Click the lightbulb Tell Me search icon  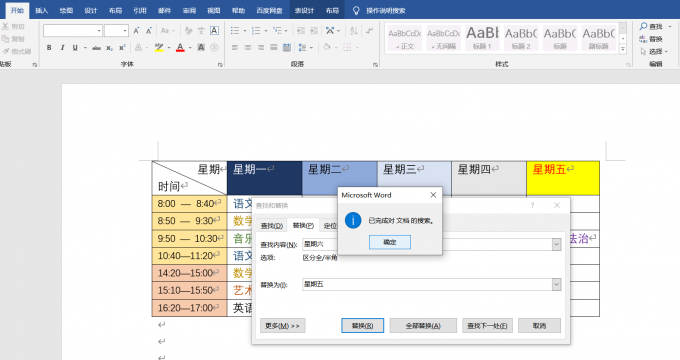(x=356, y=10)
